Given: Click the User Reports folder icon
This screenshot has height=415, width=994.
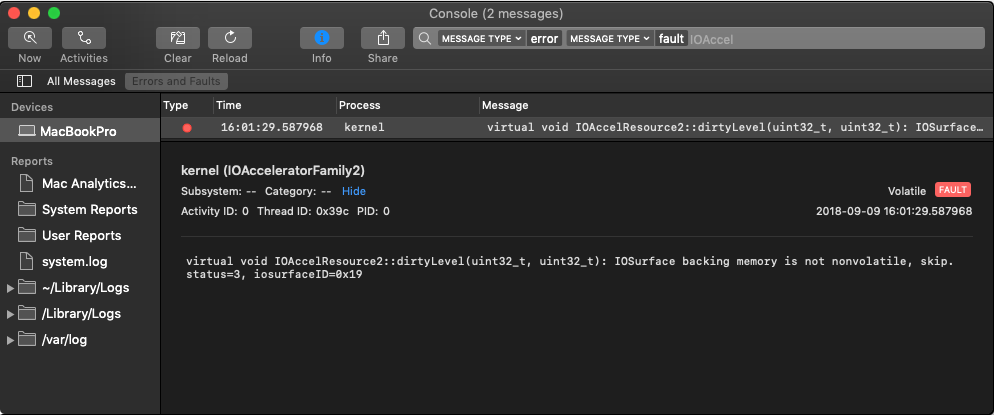Looking at the screenshot, I should (27, 235).
